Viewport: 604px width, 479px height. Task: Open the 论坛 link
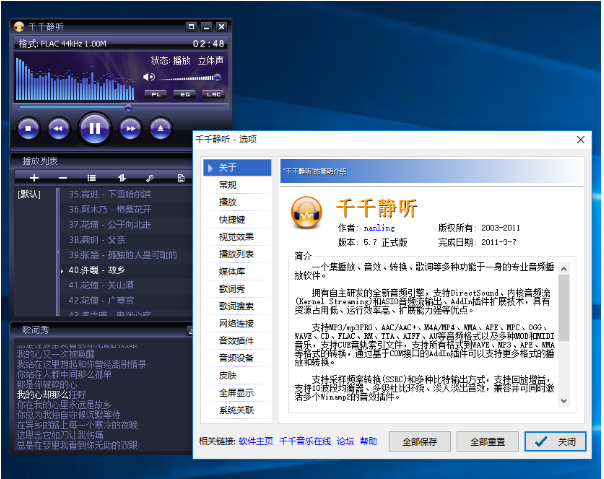345,441
